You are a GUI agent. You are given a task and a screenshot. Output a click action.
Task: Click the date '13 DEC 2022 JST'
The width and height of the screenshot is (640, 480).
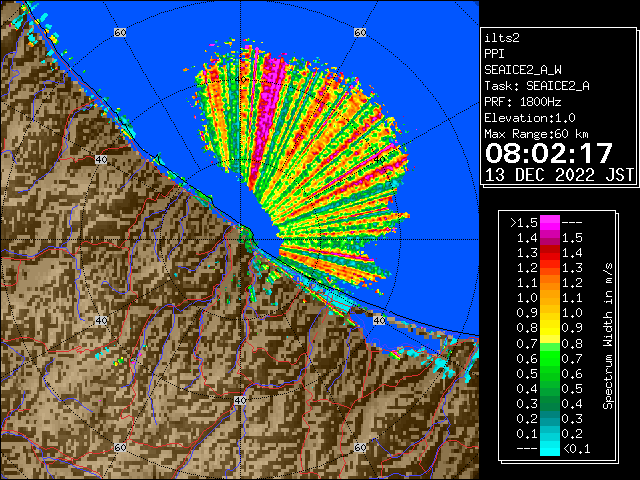[559, 175]
